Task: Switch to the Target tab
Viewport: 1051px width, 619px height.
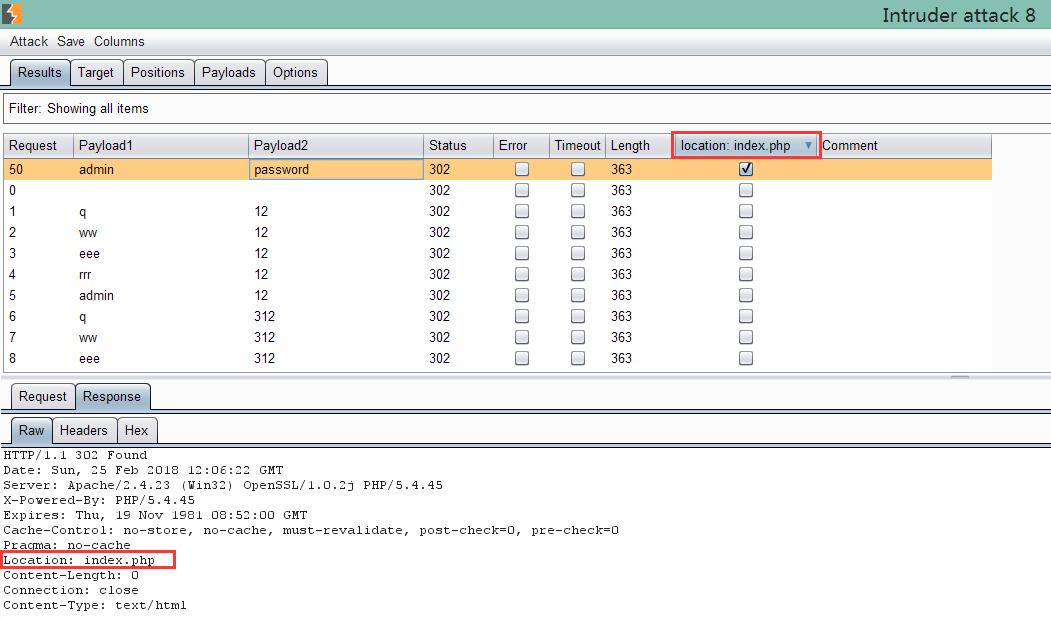Action: [96, 72]
